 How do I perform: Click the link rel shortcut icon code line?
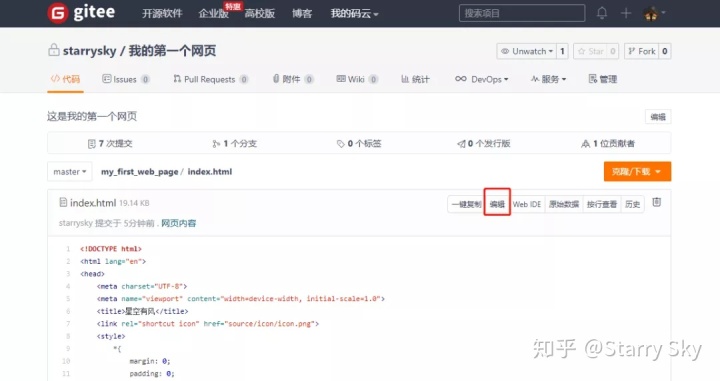208,324
